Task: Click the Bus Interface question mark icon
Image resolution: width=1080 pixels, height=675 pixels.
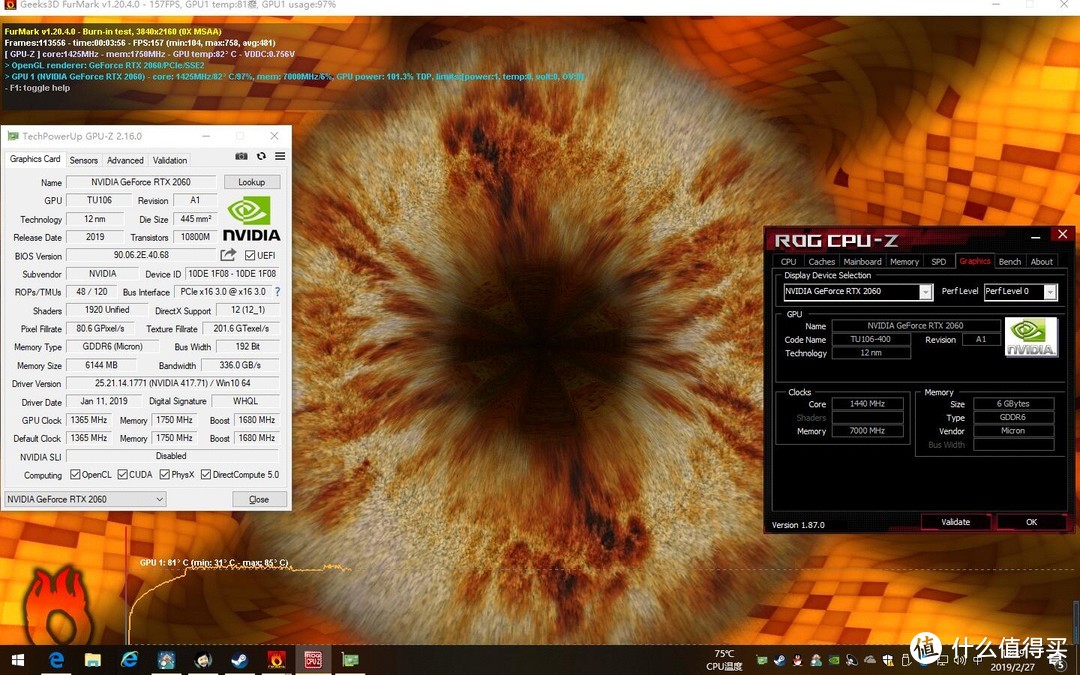Action: pyautogui.click(x=278, y=292)
